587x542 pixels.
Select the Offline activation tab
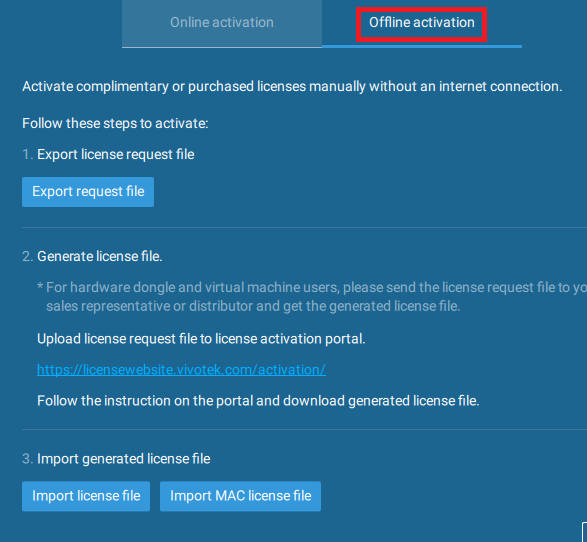tap(422, 23)
